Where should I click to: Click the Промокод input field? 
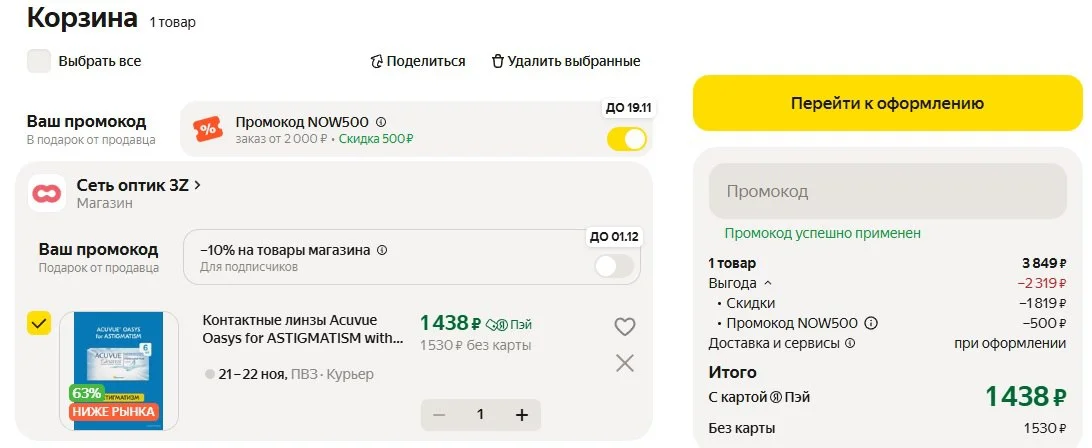[887, 191]
